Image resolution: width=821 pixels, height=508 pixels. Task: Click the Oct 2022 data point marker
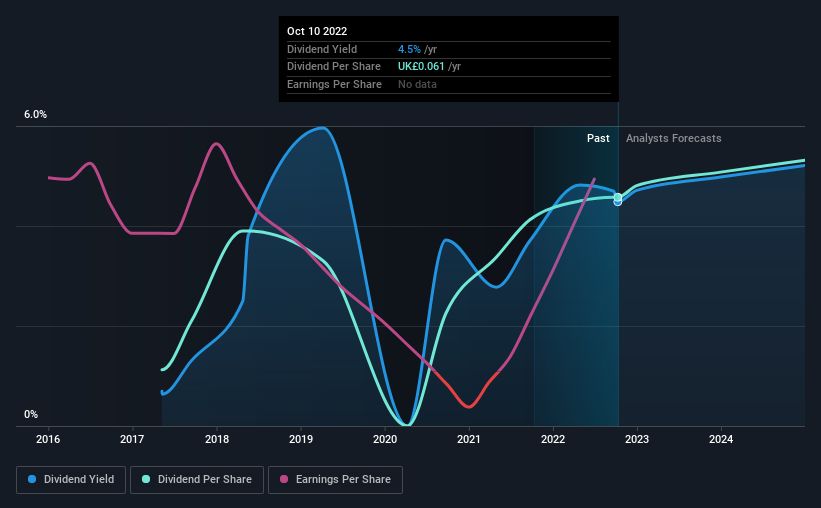click(x=618, y=200)
